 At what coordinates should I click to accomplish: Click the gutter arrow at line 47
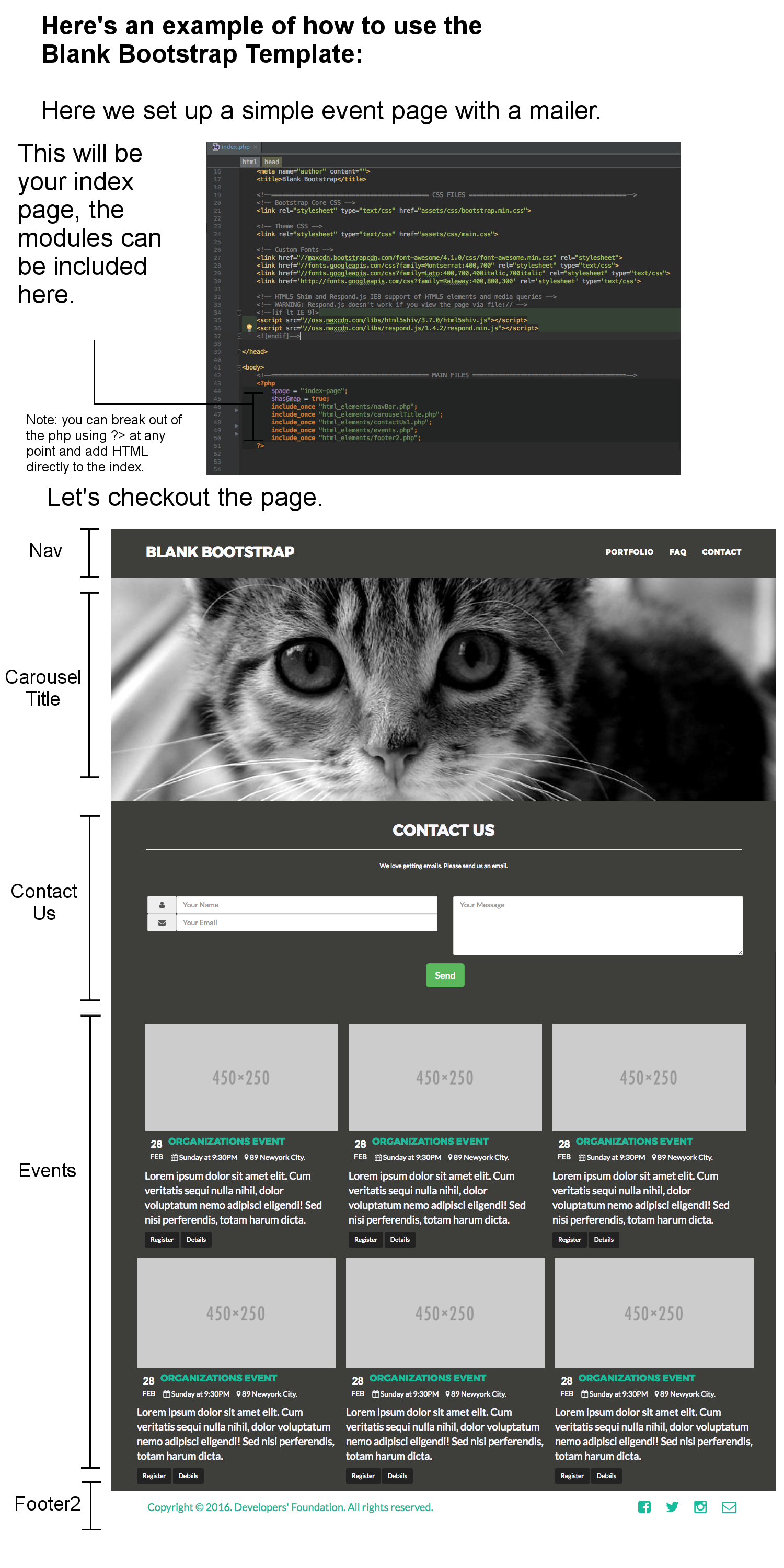tap(236, 410)
